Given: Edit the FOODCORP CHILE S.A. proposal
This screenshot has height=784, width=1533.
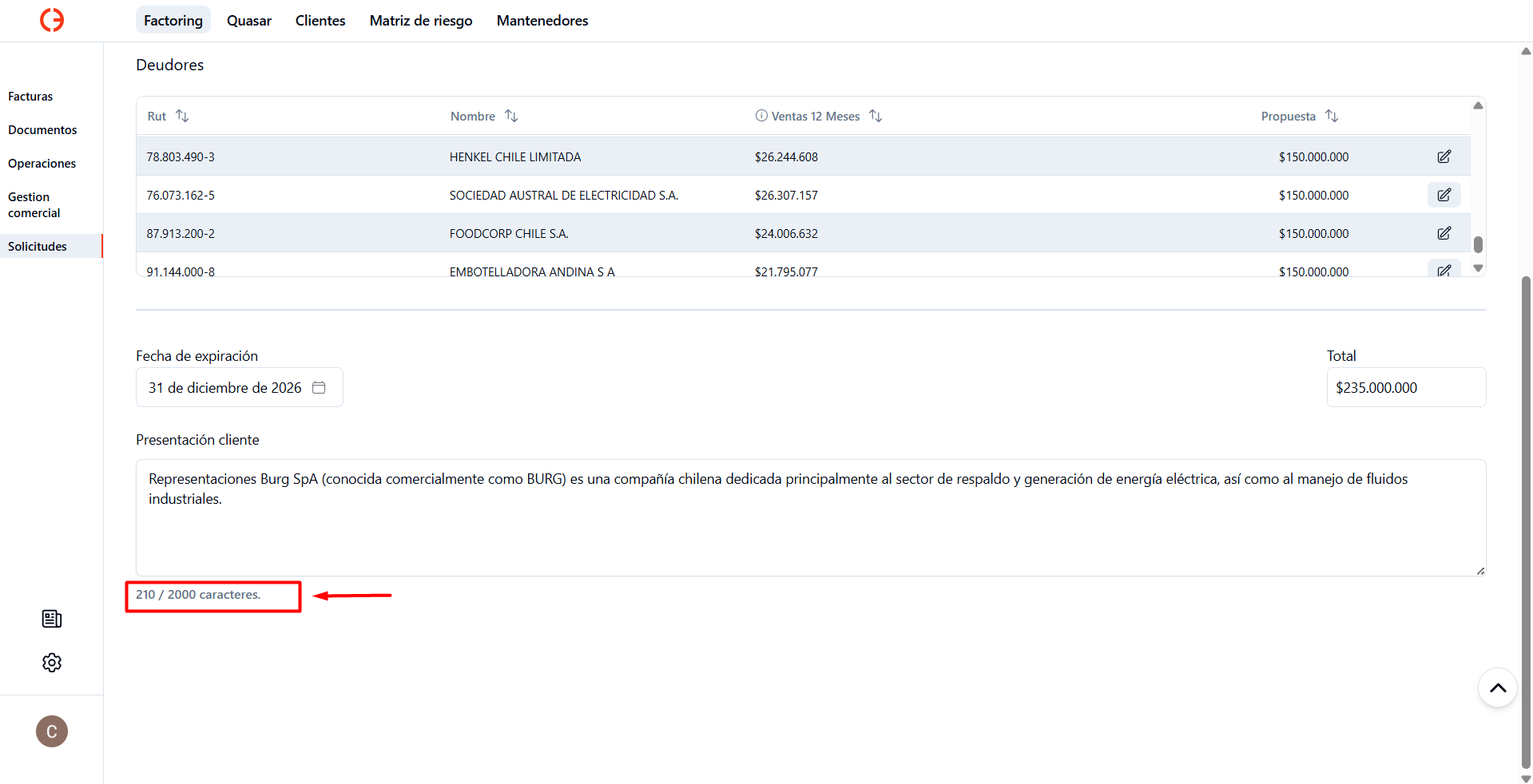Looking at the screenshot, I should 1444,233.
